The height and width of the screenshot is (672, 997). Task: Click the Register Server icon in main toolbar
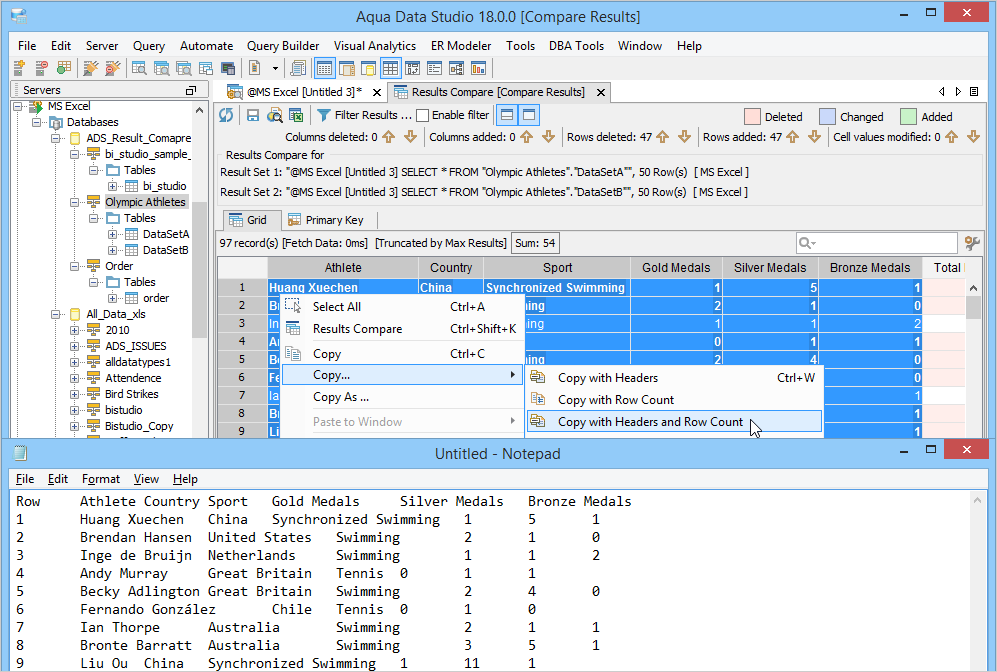[x=19, y=68]
